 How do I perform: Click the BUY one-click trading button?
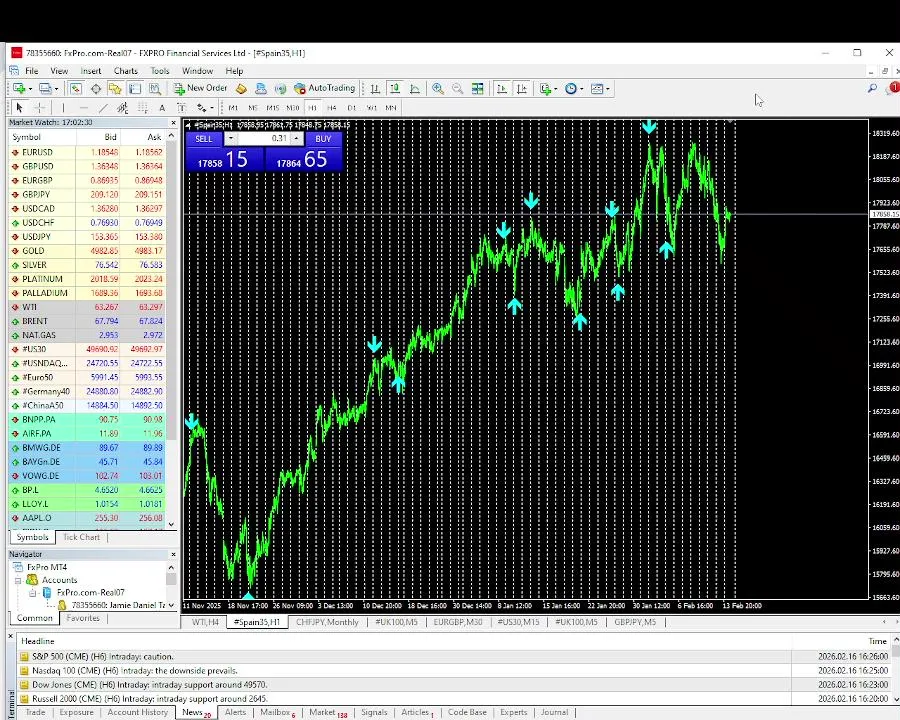point(324,138)
